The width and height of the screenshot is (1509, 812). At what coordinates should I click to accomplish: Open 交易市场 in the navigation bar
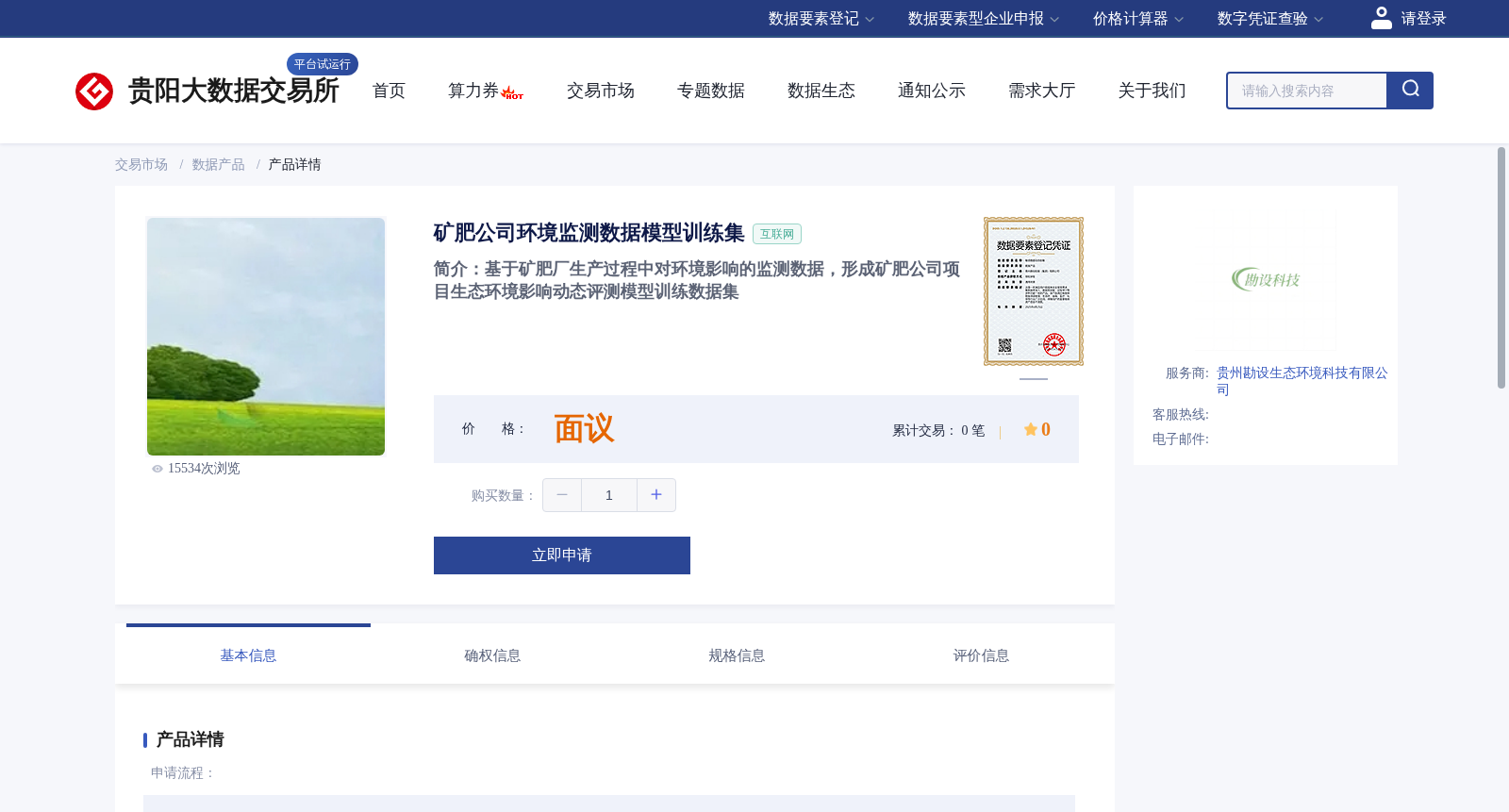coord(601,91)
